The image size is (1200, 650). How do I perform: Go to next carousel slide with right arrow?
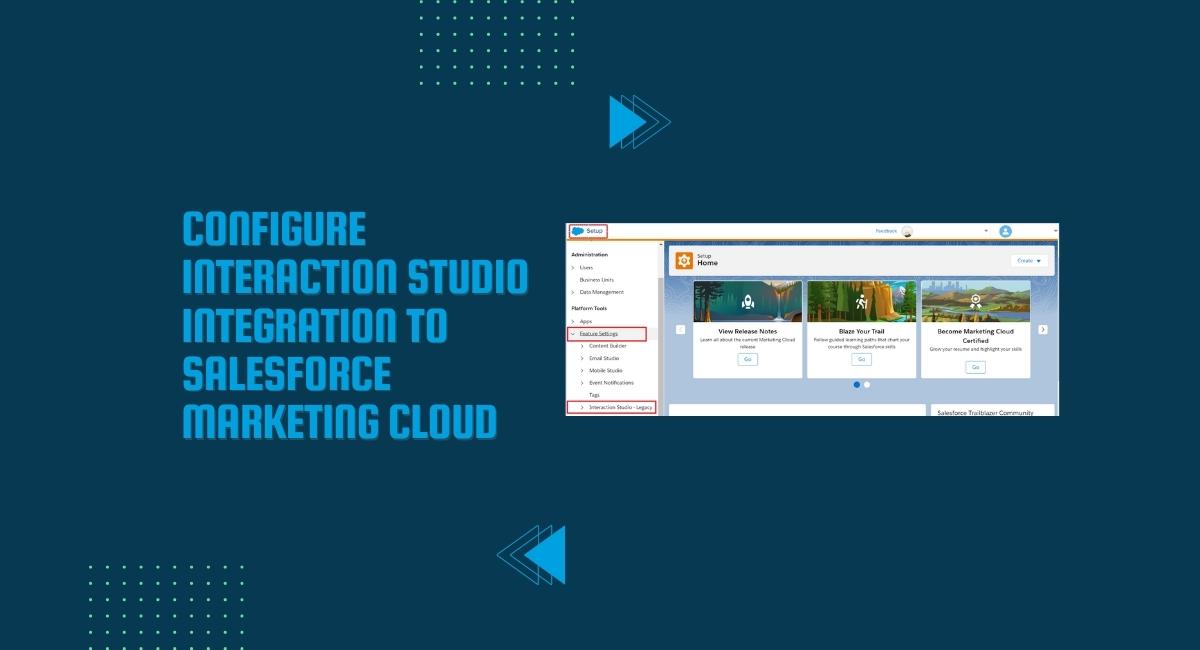1043,329
